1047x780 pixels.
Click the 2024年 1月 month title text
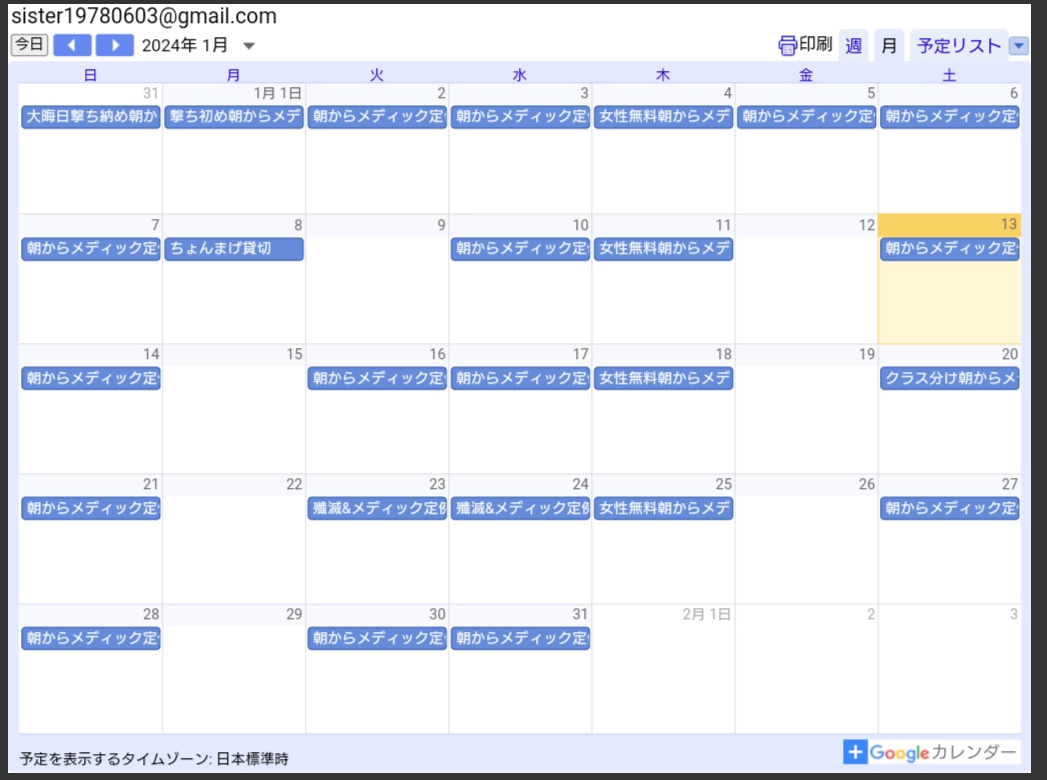coord(185,45)
